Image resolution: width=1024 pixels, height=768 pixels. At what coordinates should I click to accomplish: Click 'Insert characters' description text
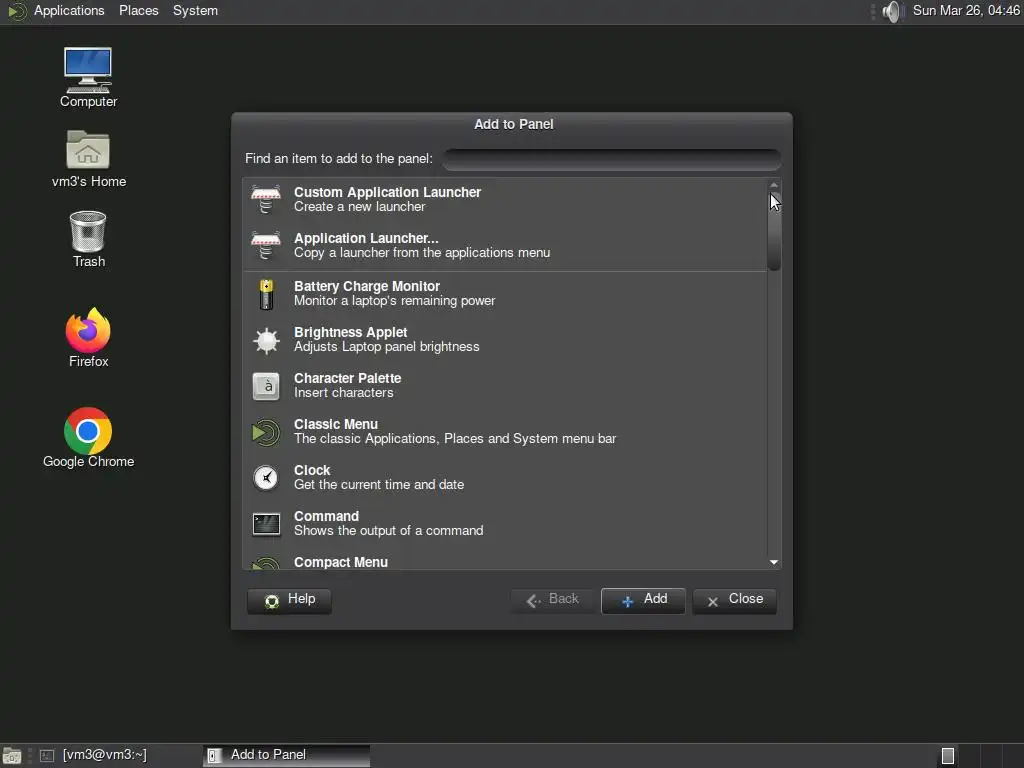344,393
